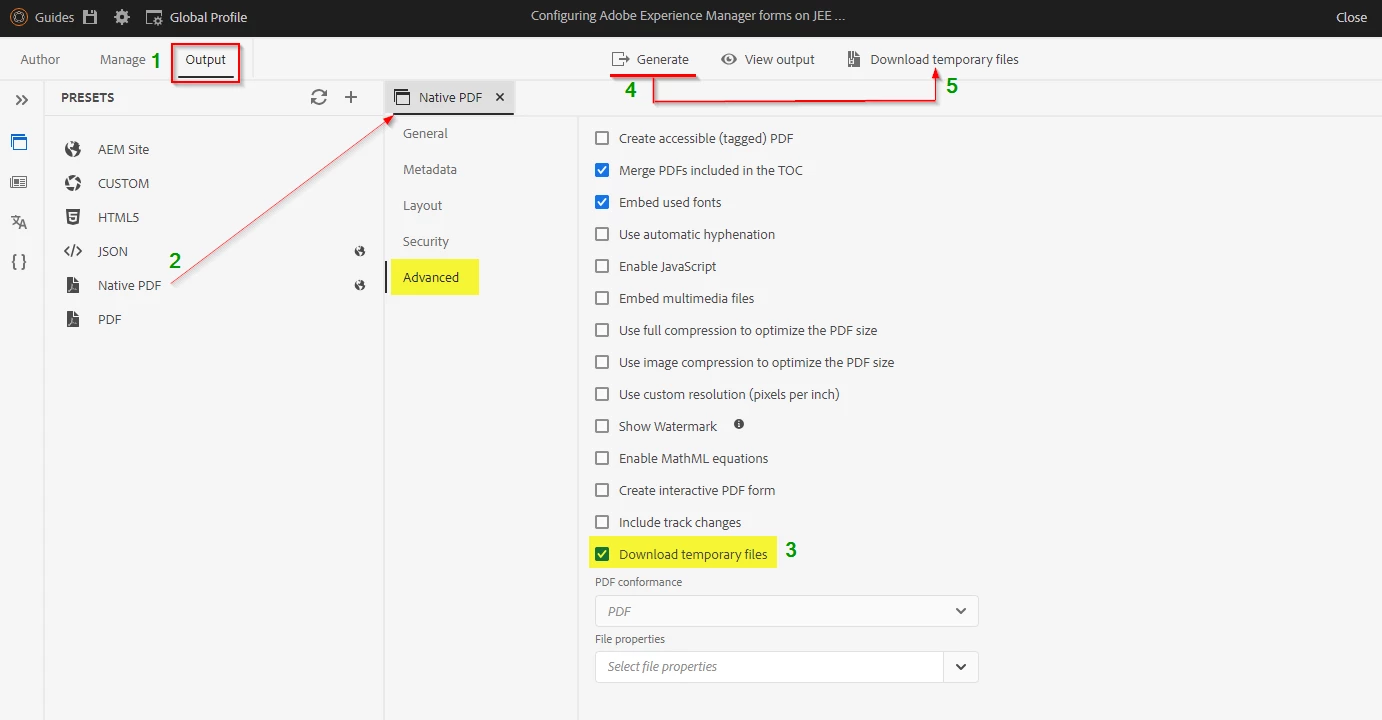Open the Layout settings section
1382x720 pixels.
[x=423, y=205]
